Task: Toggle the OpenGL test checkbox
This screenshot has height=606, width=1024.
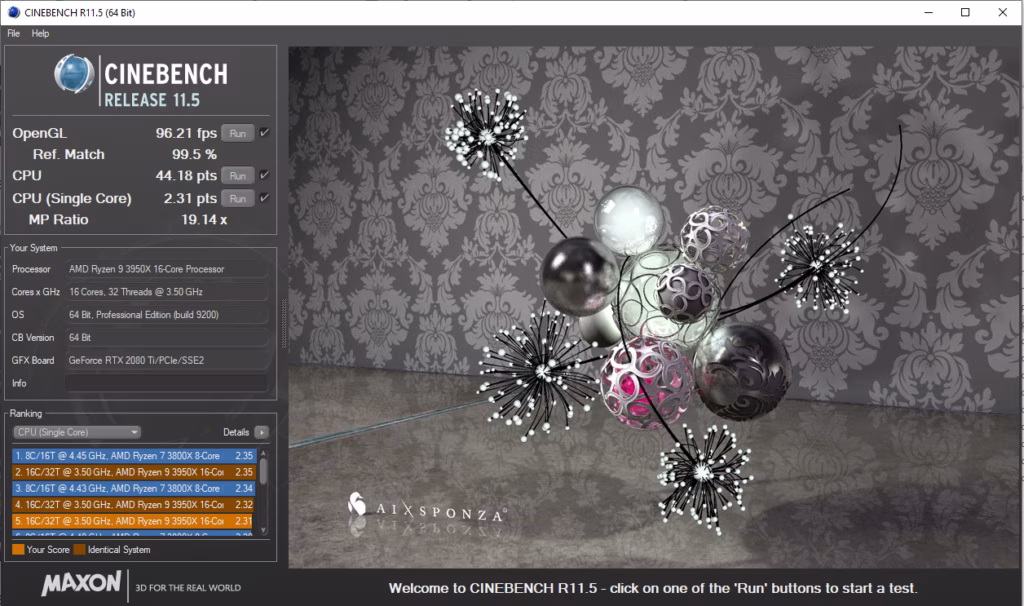Action: (x=264, y=133)
